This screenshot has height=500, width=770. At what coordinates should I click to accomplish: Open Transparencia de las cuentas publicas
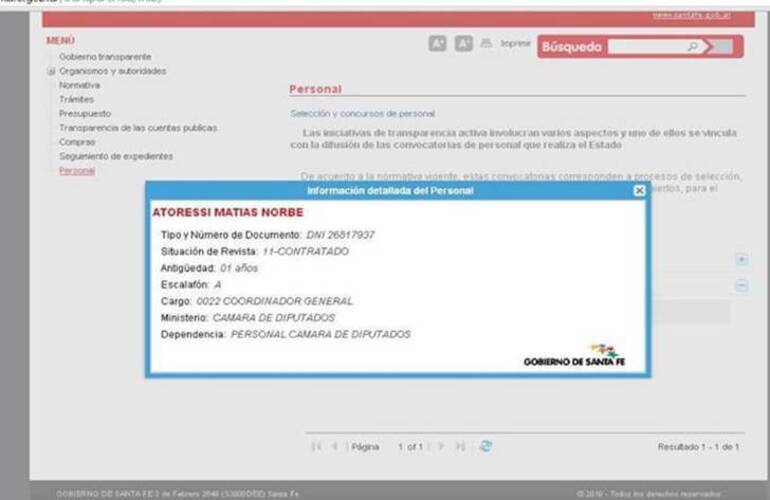point(138,128)
